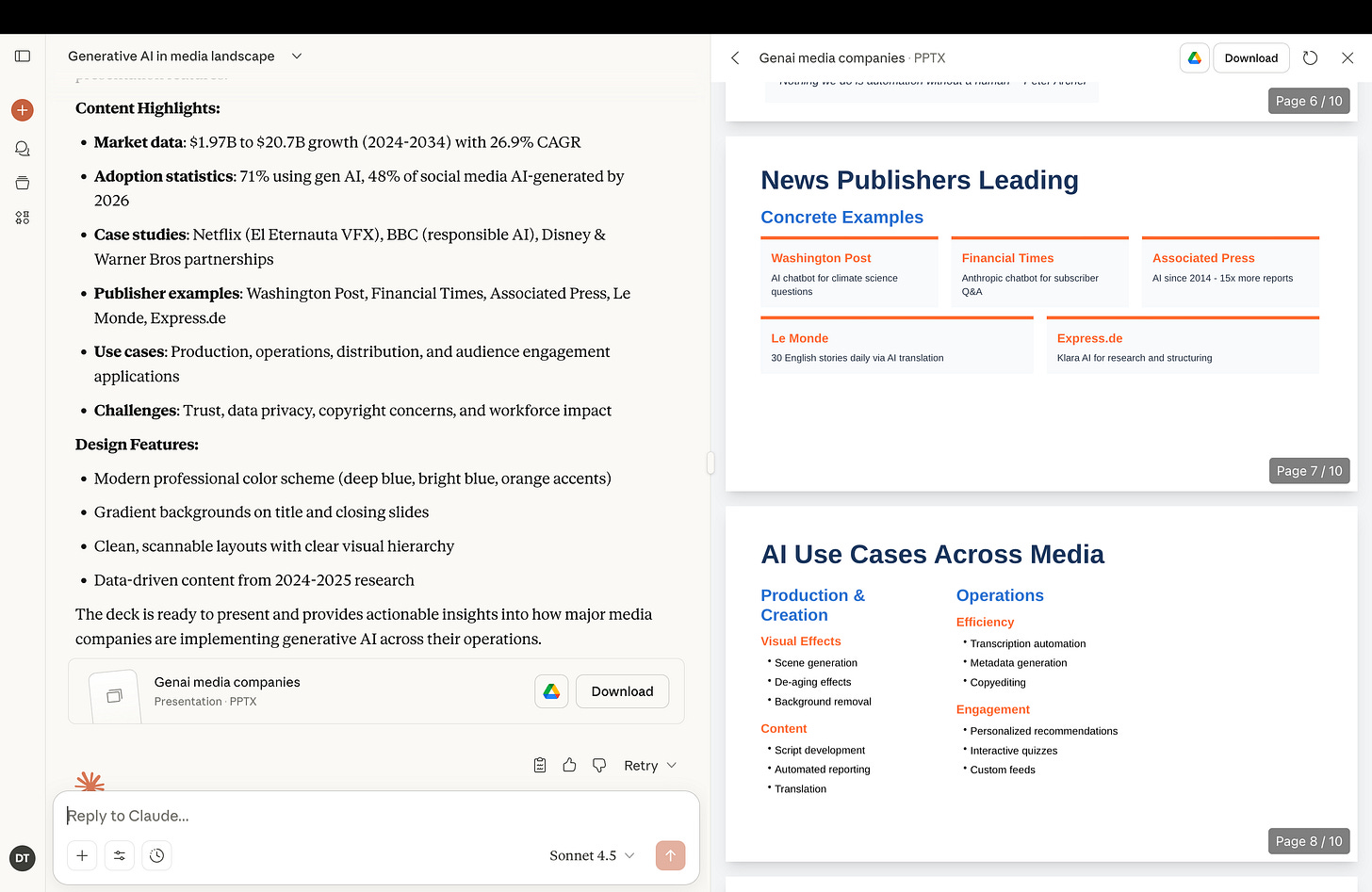Click the Reply to Claude input field
Image resolution: width=1372 pixels, height=892 pixels.
(x=377, y=816)
